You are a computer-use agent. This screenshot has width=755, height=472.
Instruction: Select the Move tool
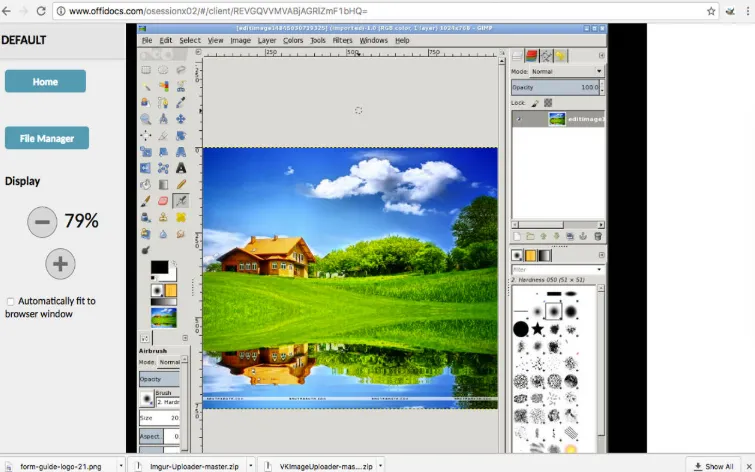181,119
